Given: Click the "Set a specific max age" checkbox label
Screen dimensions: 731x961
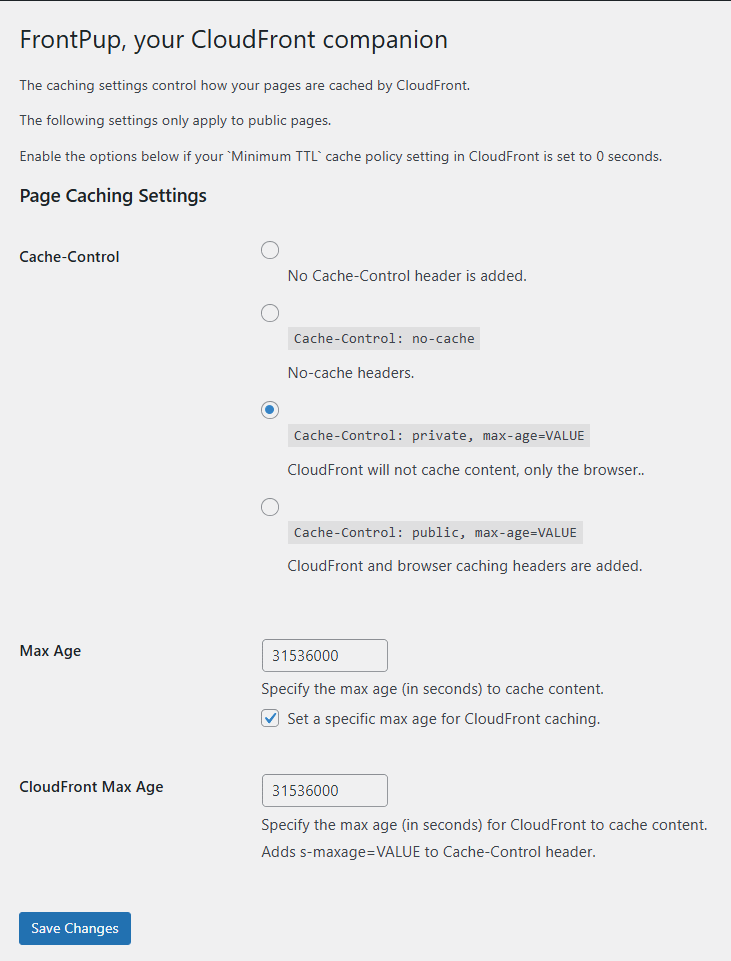Looking at the screenshot, I should 443,719.
